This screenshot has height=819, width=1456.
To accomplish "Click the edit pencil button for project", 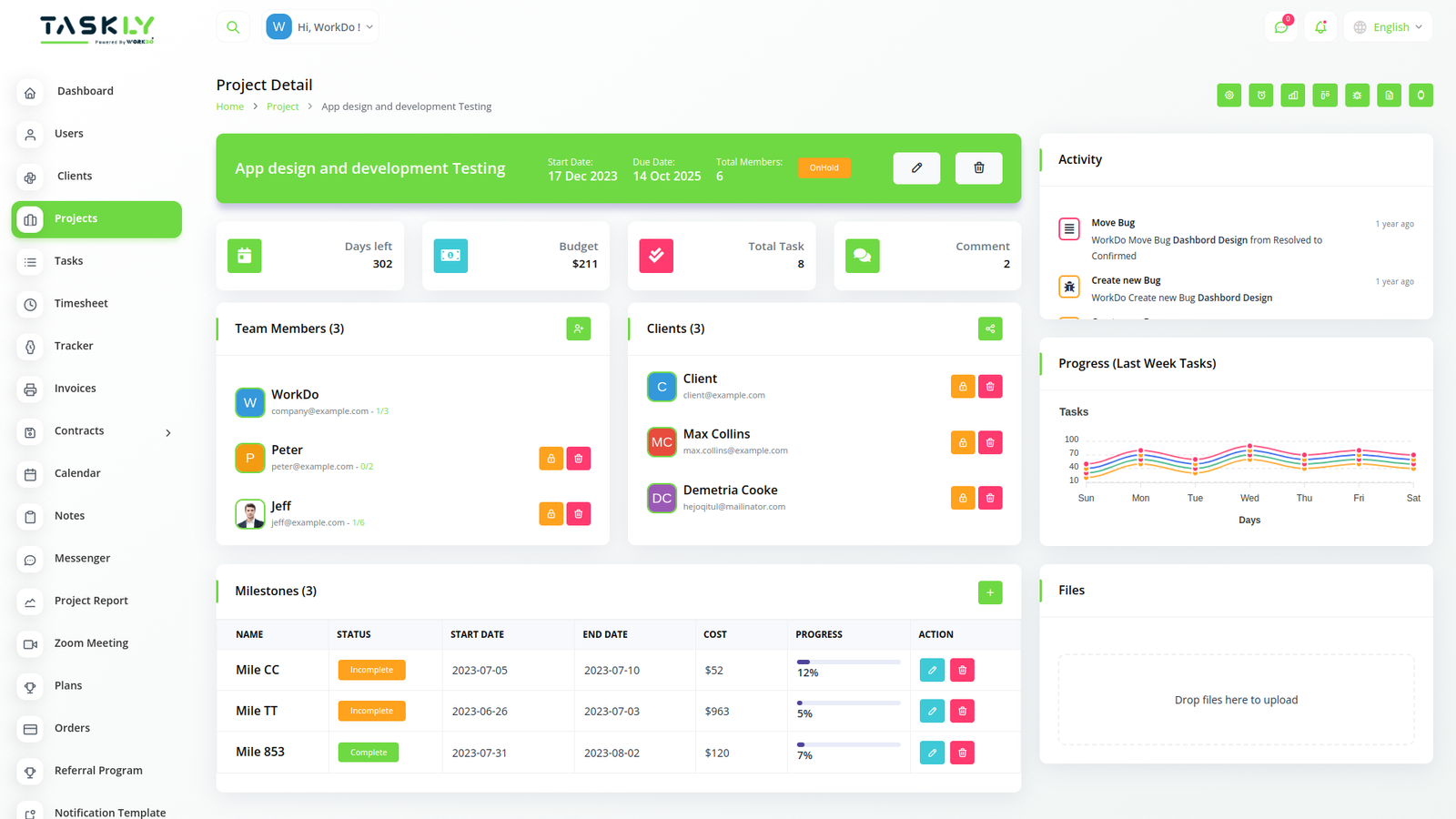I will (916, 168).
